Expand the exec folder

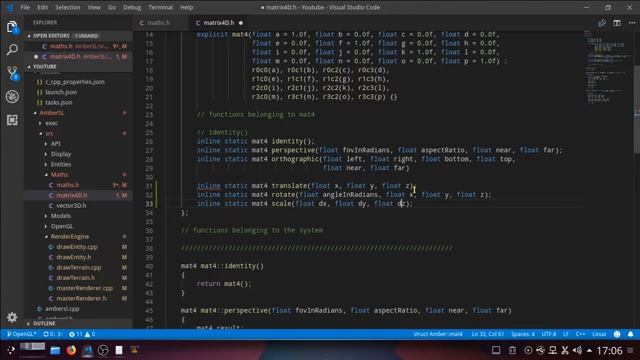point(51,123)
